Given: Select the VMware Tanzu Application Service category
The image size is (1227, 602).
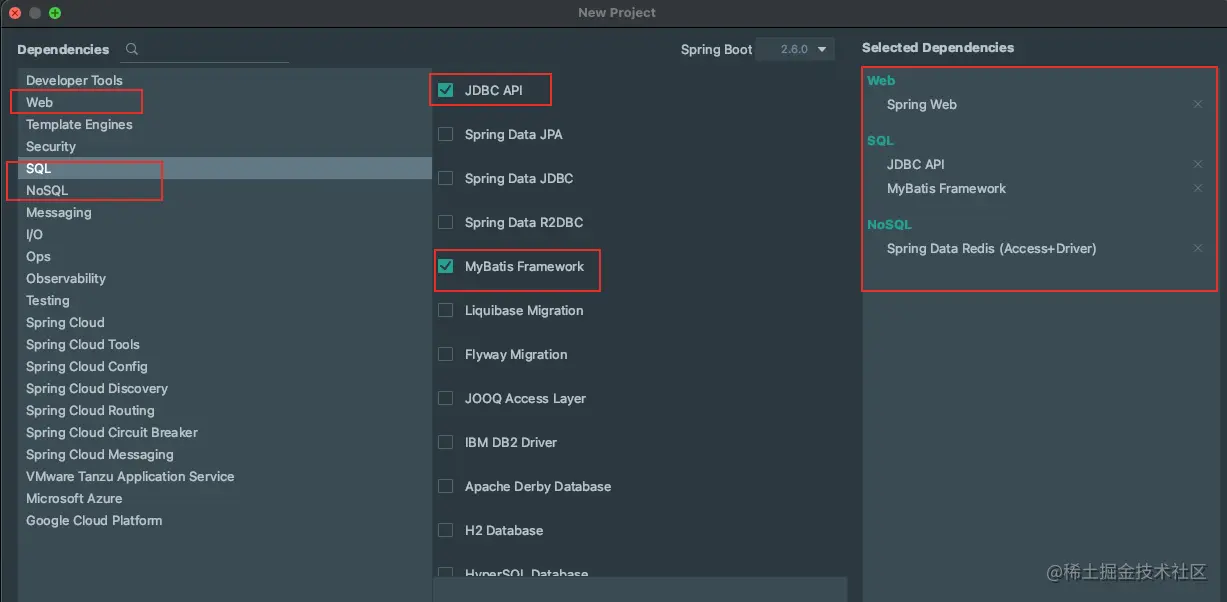Looking at the screenshot, I should click(x=225, y=476).
